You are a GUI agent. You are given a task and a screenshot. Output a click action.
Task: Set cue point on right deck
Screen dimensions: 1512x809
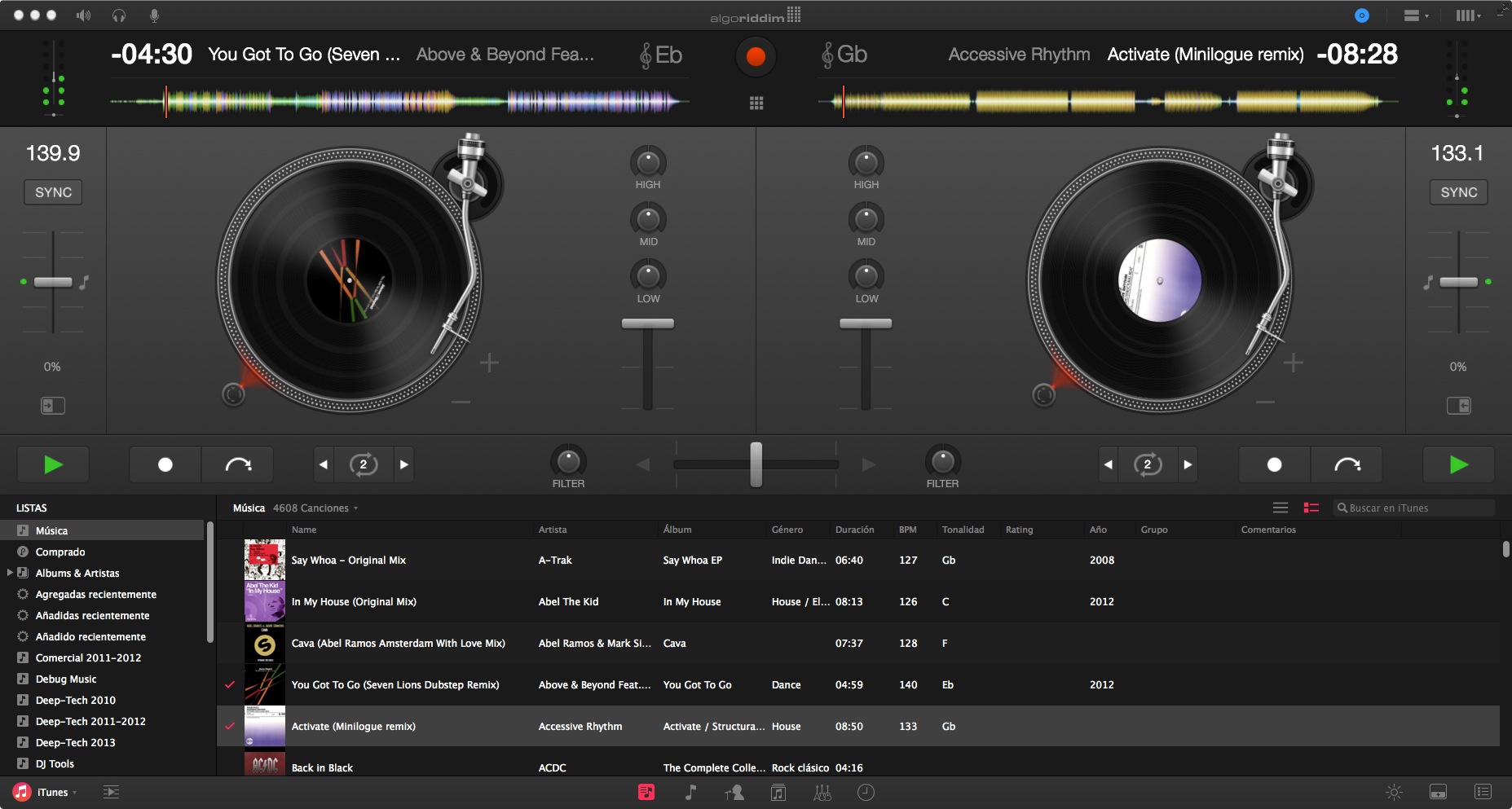coord(1275,464)
